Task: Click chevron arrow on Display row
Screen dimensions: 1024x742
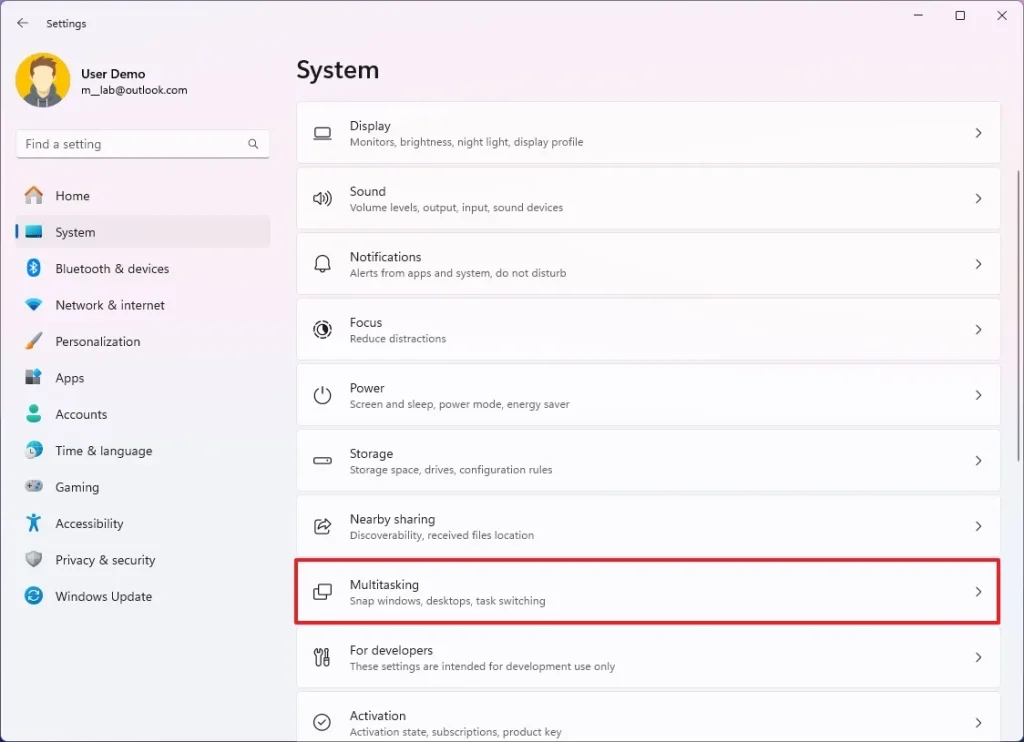Action: (978, 133)
